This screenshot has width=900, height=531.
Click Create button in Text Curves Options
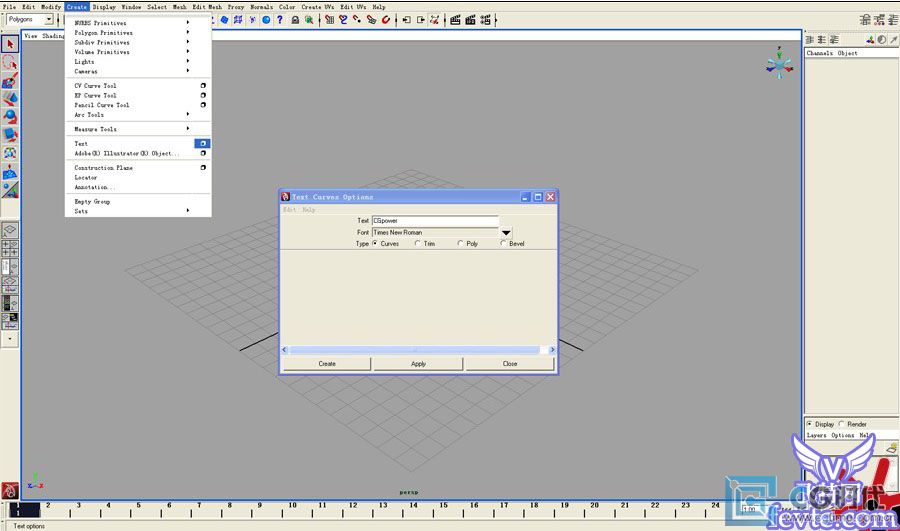327,364
